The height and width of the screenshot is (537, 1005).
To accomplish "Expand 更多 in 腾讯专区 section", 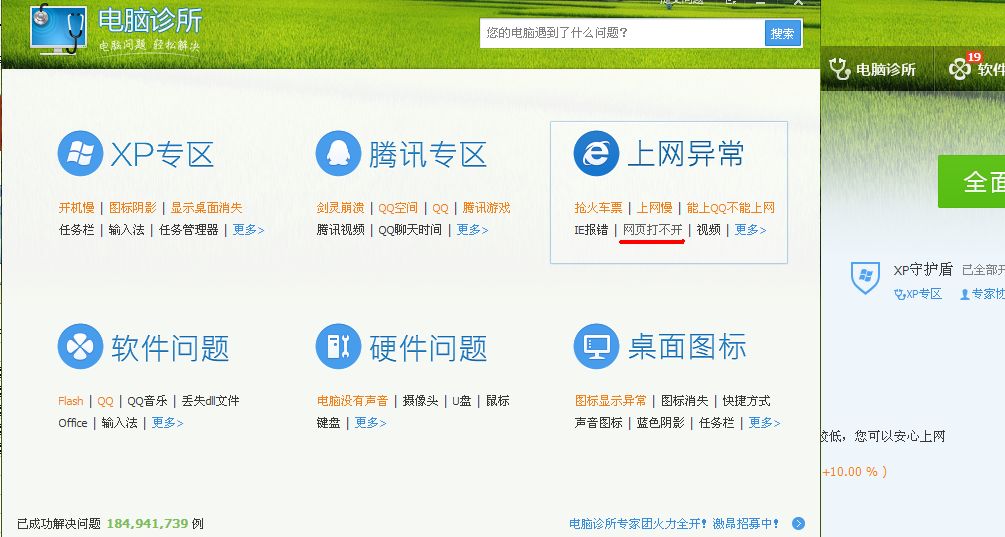I will tap(472, 229).
